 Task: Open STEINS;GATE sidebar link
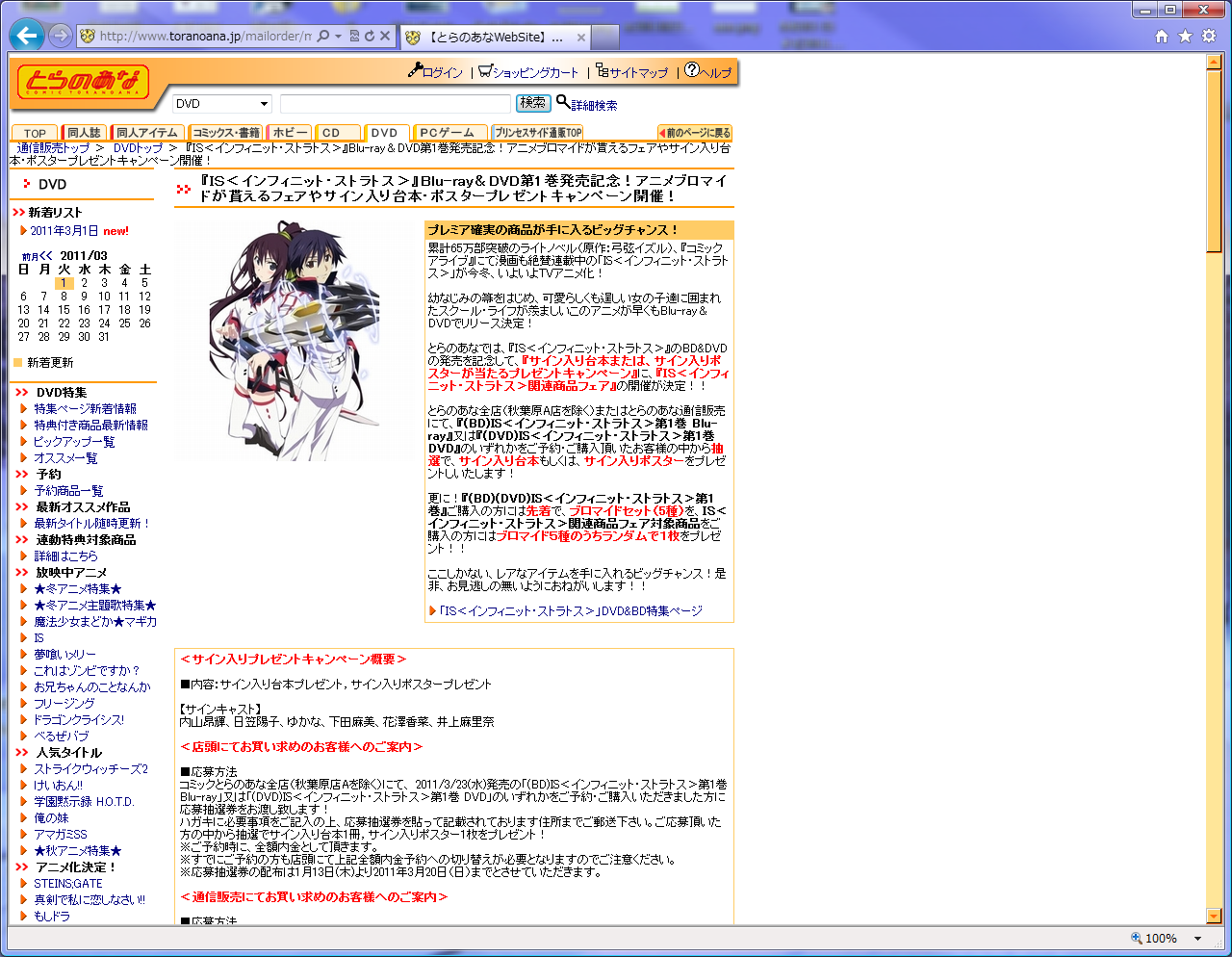click(68, 884)
